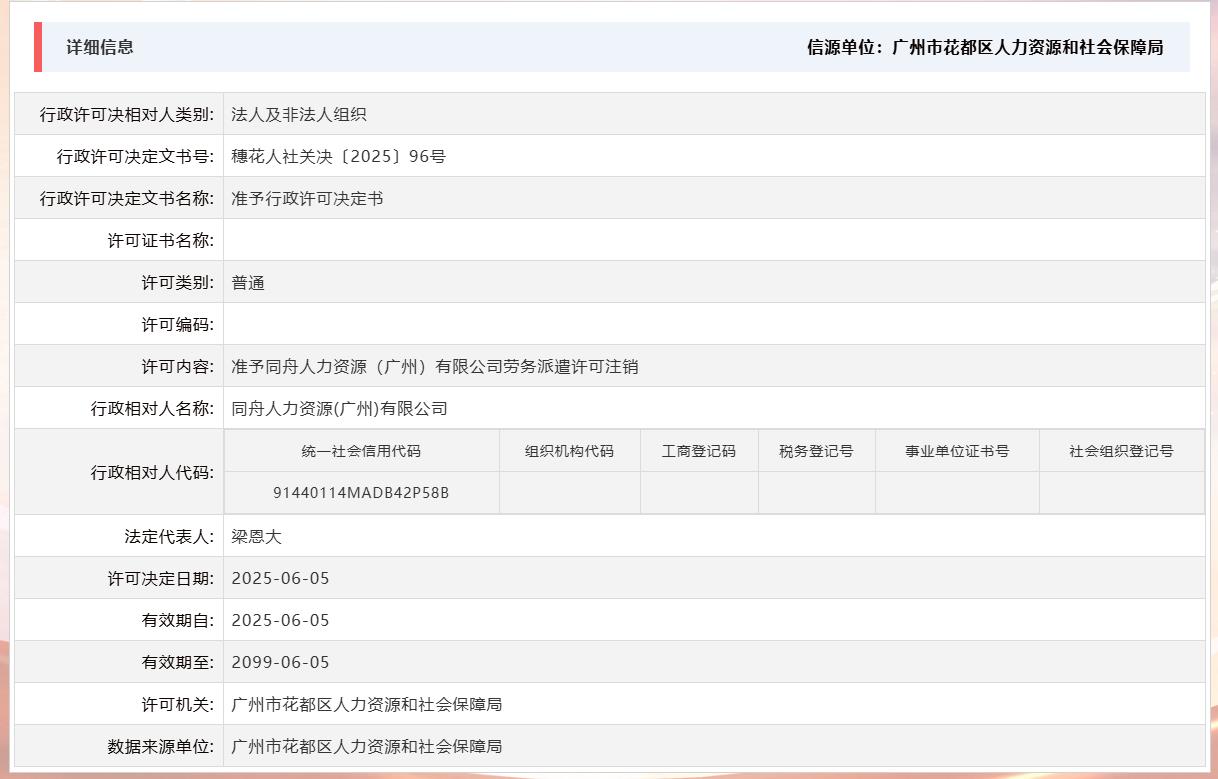Screen dimensions: 1218x779
Task: Click the 组织机构代码 column header
Action: (x=570, y=450)
